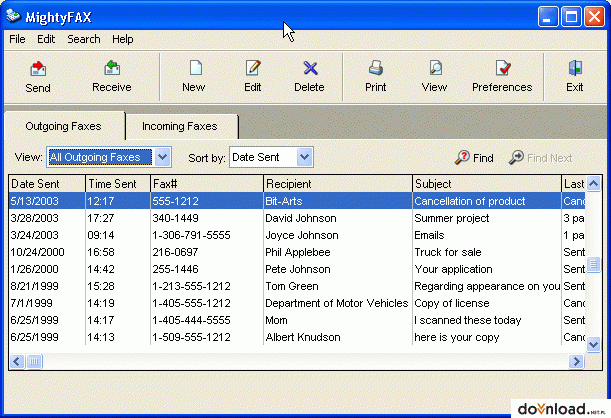The width and height of the screenshot is (611, 418).
Task: Create a new fax with New icon
Action: point(195,68)
